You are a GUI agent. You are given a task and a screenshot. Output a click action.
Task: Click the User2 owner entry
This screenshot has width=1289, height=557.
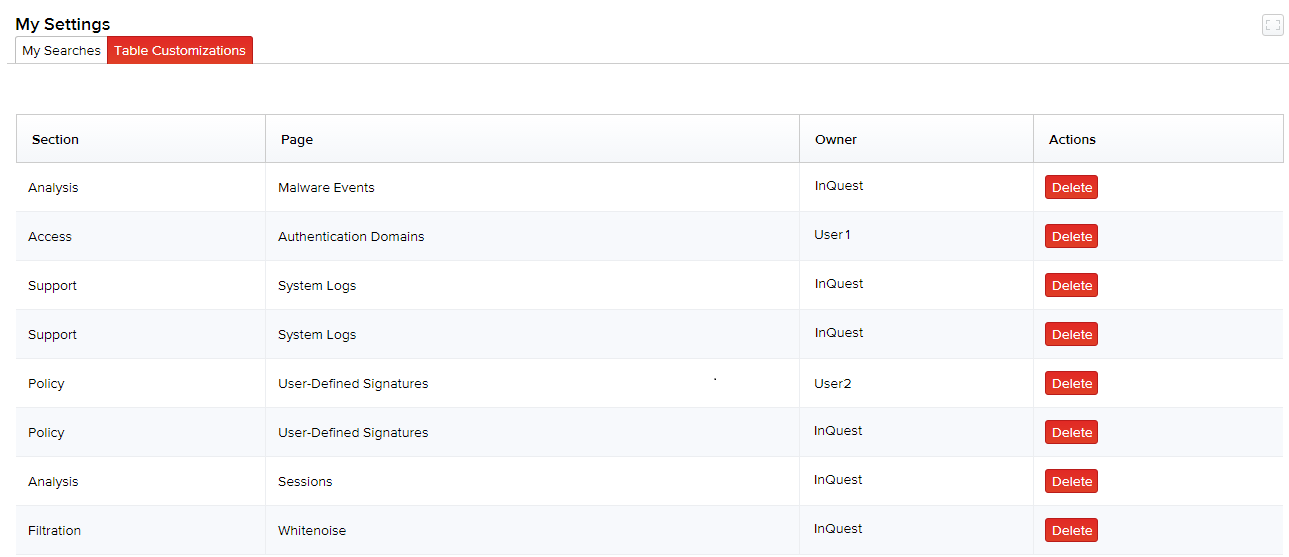click(x=833, y=384)
